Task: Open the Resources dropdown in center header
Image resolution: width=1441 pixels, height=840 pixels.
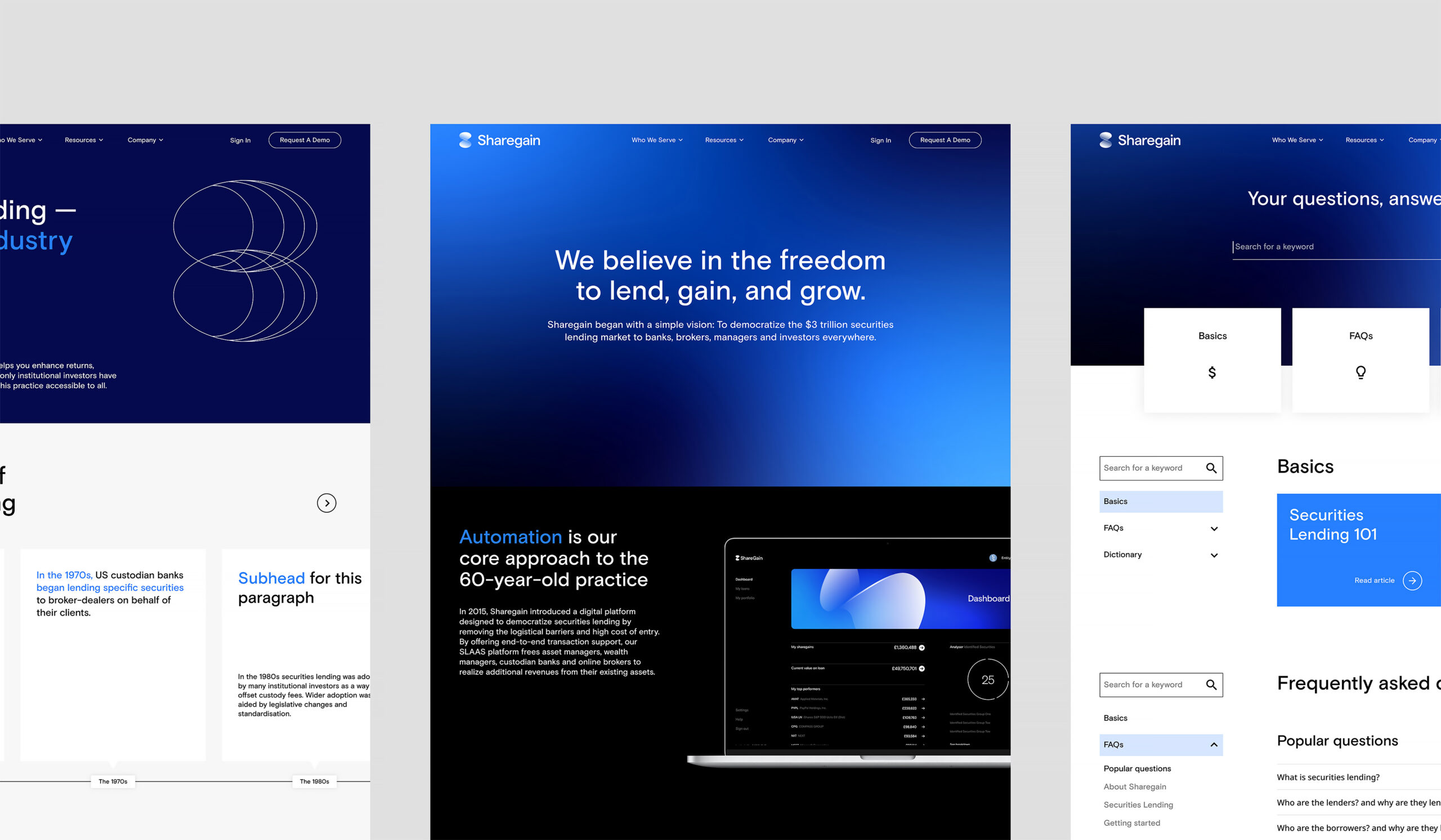Action: coord(724,140)
